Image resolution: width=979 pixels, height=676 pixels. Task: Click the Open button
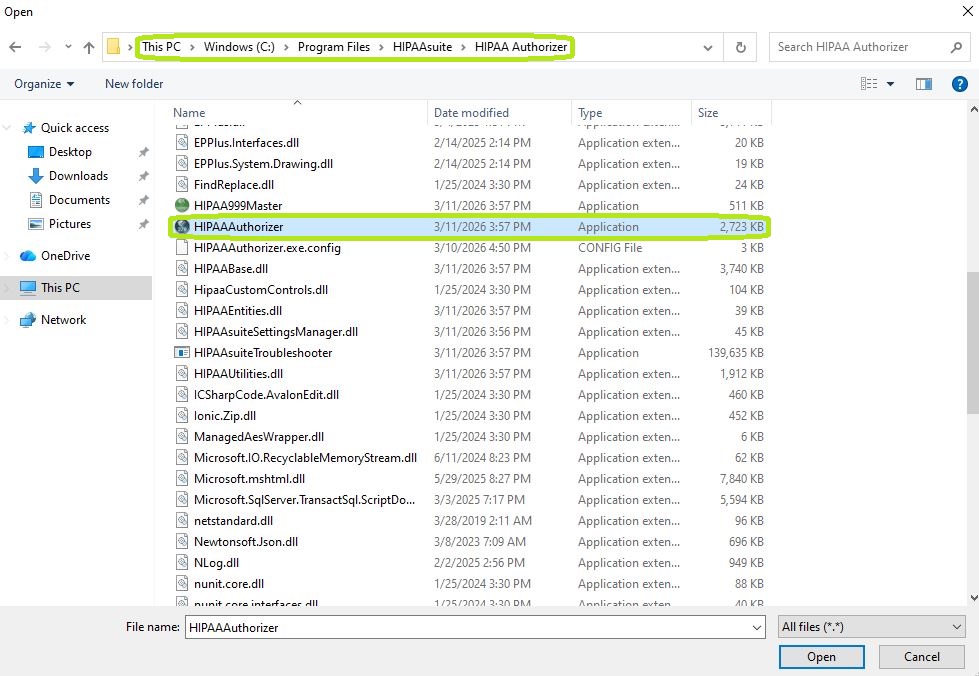(x=821, y=657)
